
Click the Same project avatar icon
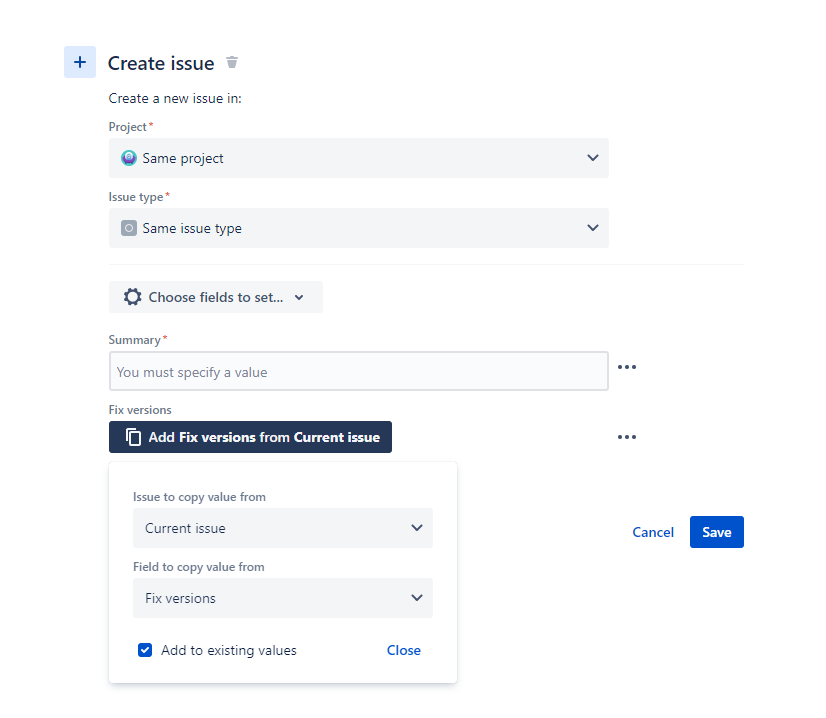click(x=129, y=158)
